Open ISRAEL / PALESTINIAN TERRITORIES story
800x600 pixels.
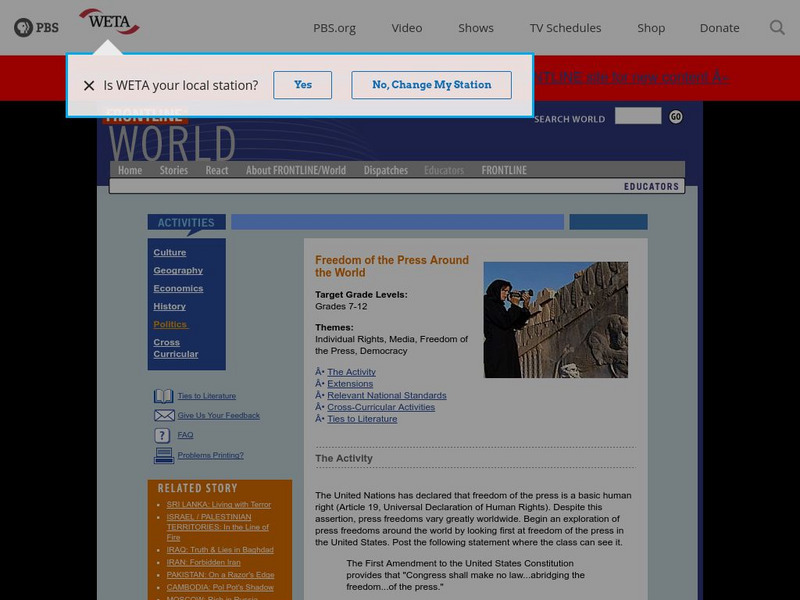click(x=217, y=527)
